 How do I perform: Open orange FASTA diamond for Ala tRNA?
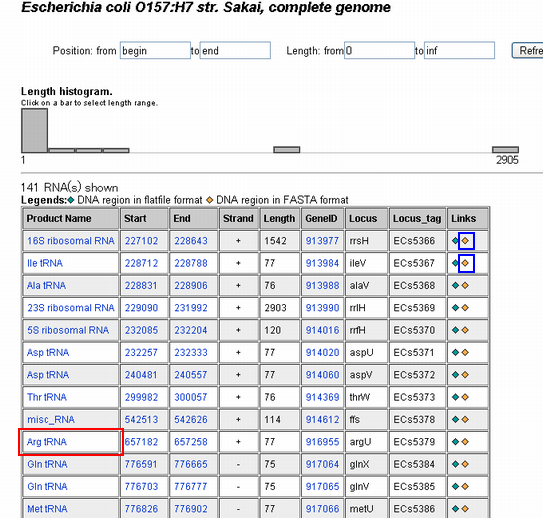click(465, 285)
